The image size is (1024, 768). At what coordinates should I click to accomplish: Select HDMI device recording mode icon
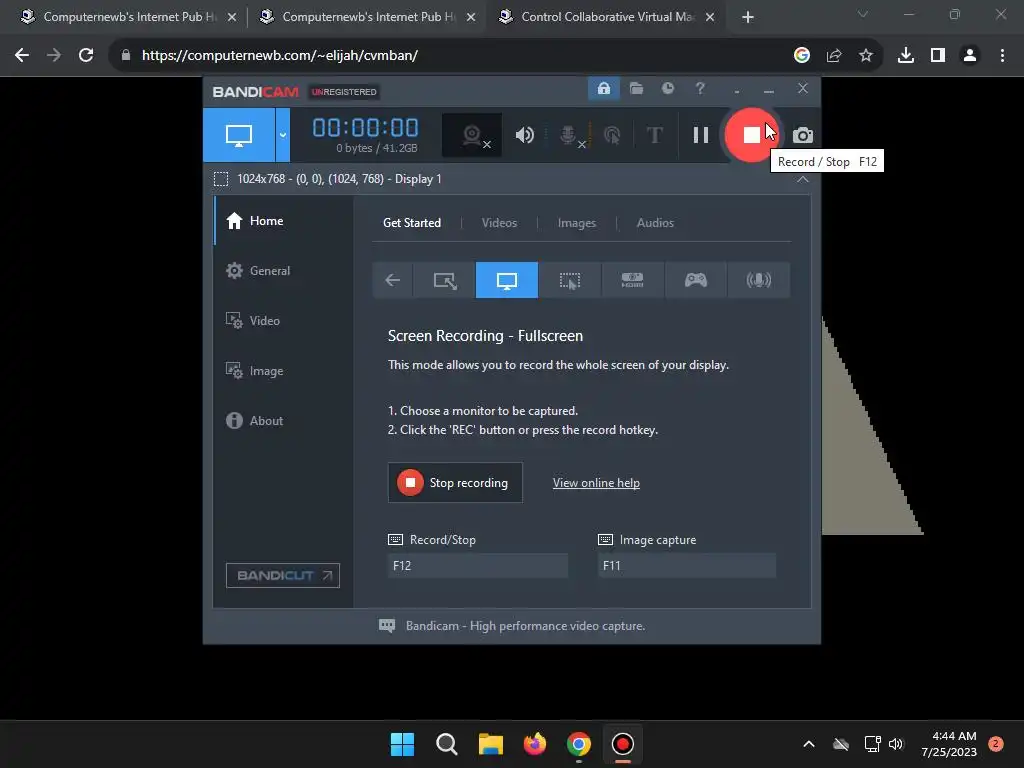632,280
